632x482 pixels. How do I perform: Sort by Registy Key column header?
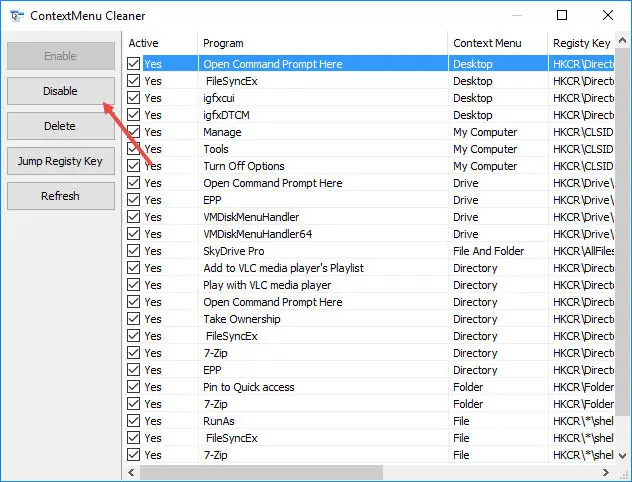tap(582, 43)
